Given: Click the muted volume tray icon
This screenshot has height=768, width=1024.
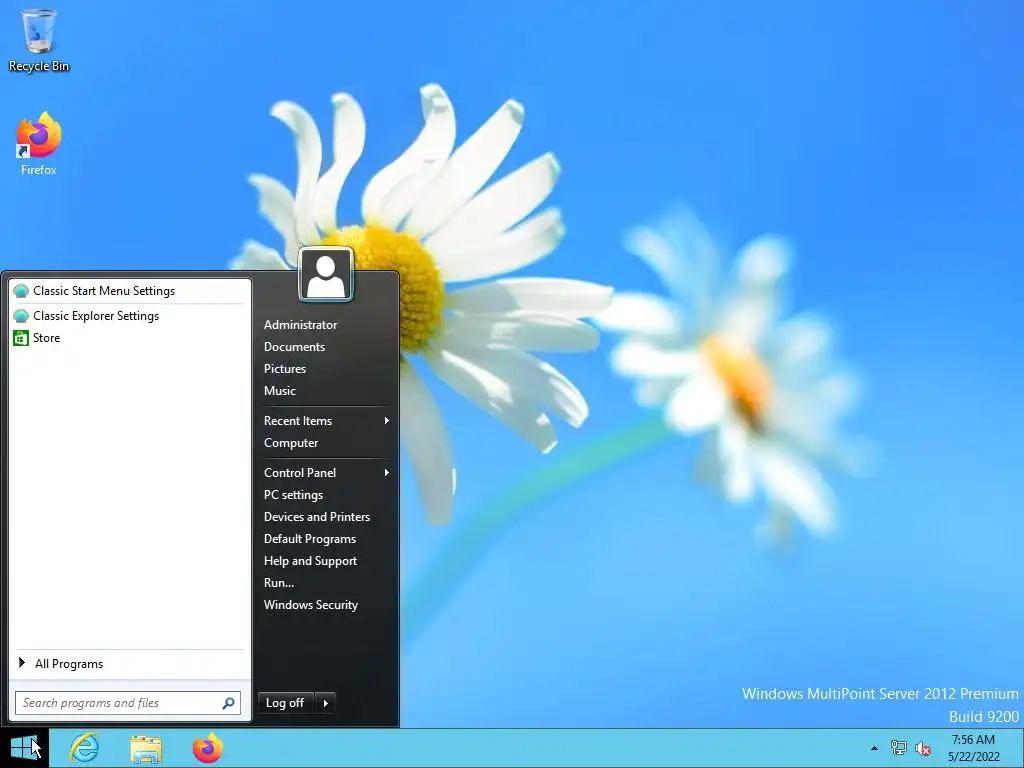Looking at the screenshot, I should coord(923,748).
